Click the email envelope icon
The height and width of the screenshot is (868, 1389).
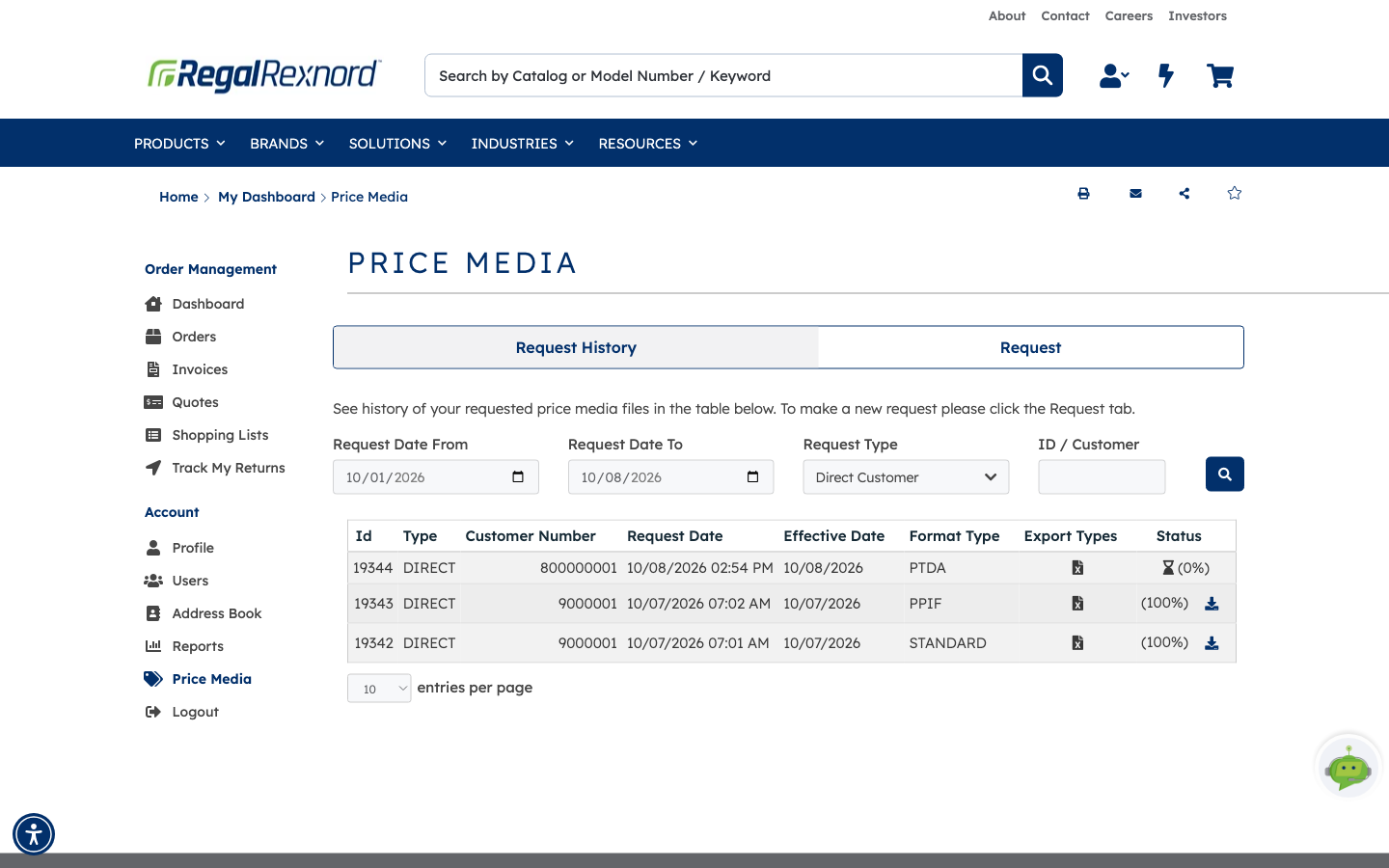[1135, 193]
